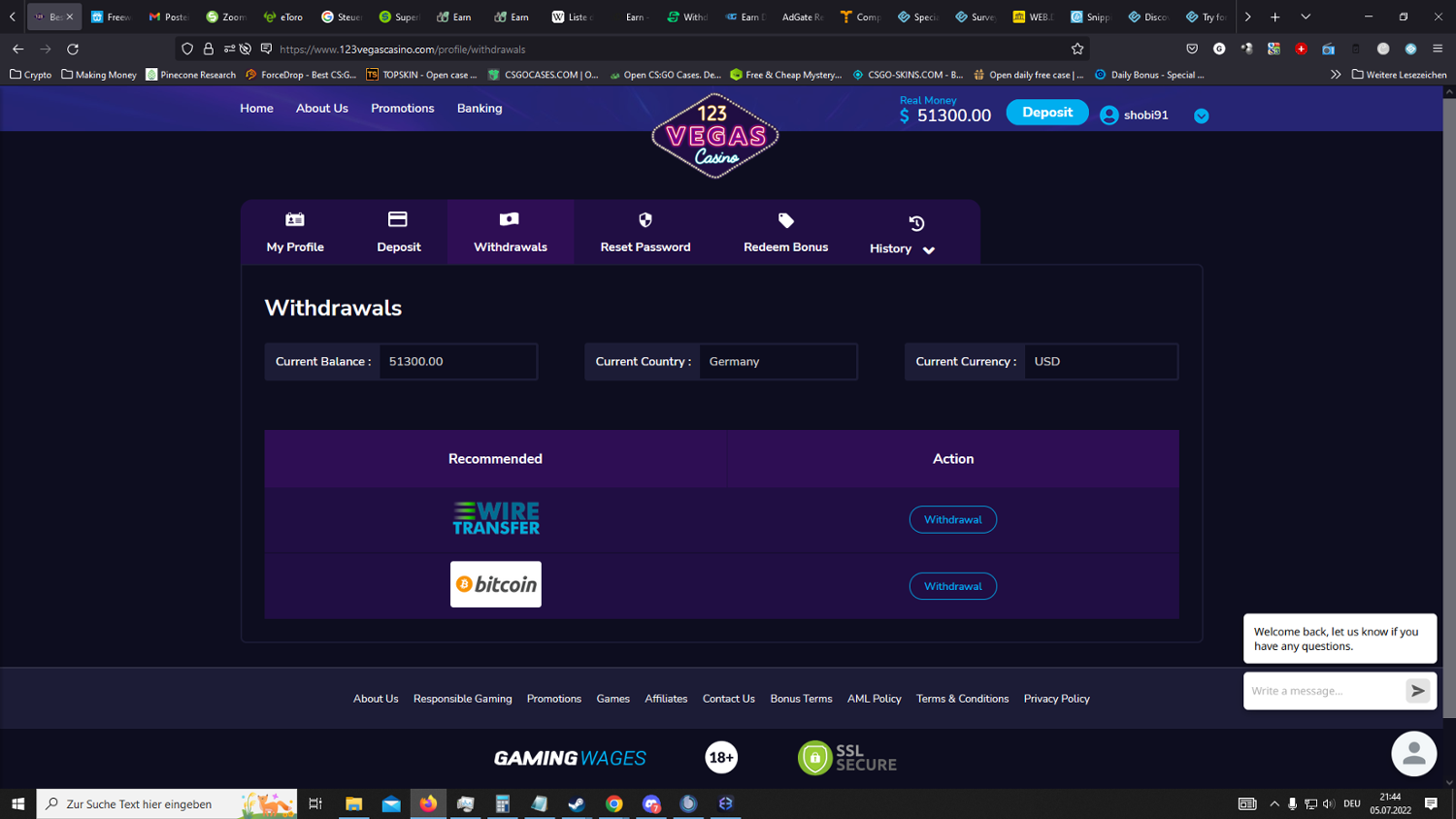The image size is (1456, 819).
Task: Select the Reset Password shield icon
Action: pyautogui.click(x=645, y=220)
